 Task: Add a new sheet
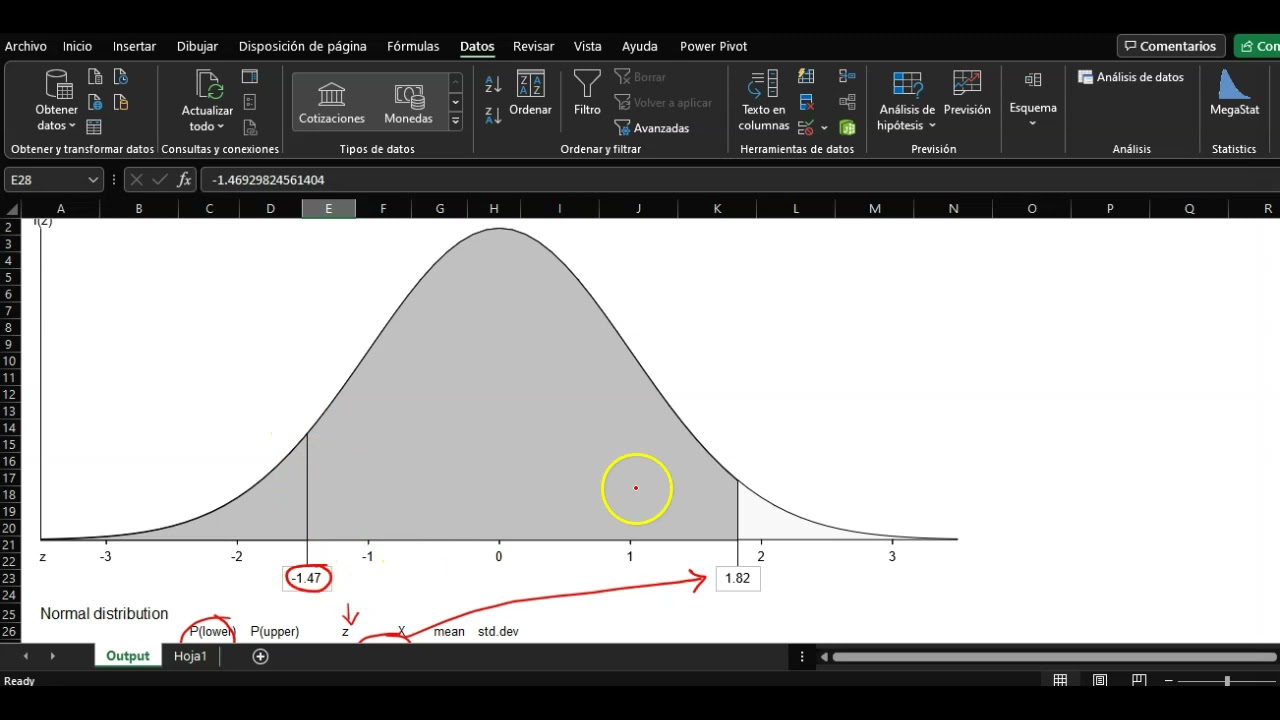pos(261,656)
